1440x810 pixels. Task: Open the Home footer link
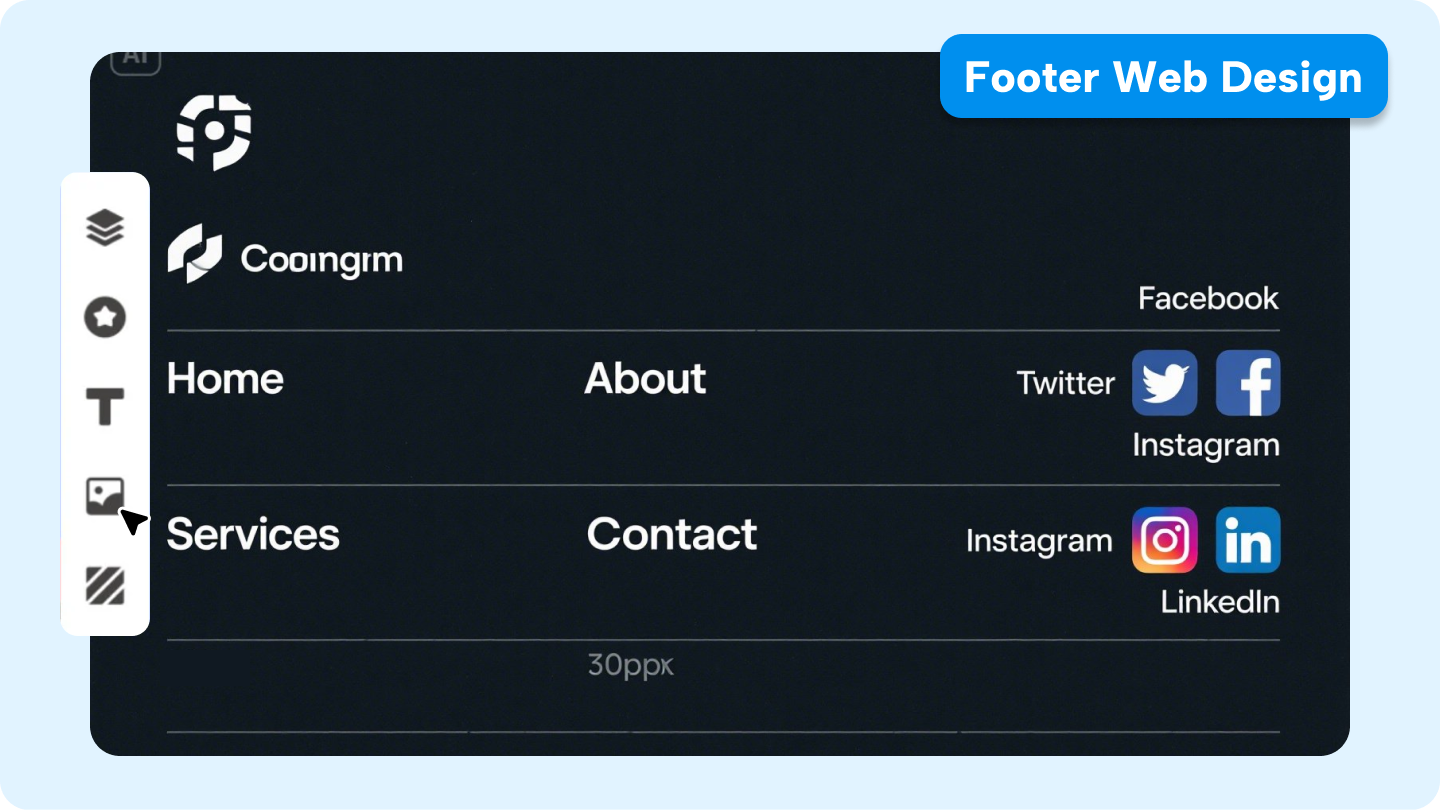(x=225, y=379)
